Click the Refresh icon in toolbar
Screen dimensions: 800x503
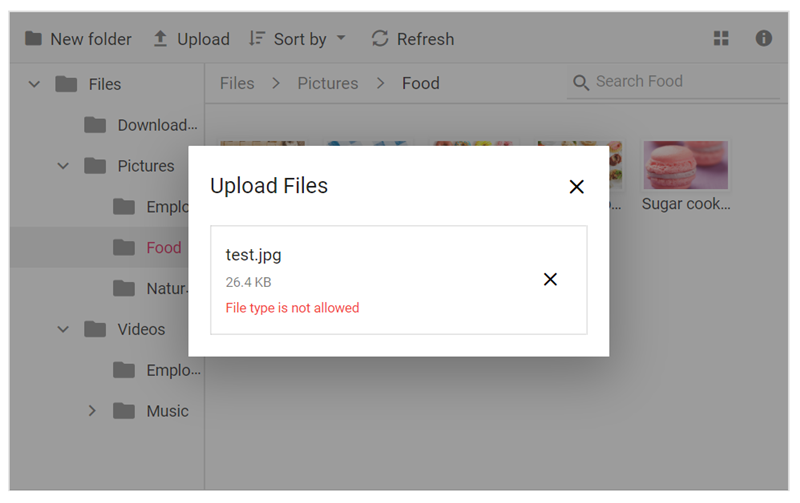(380, 39)
